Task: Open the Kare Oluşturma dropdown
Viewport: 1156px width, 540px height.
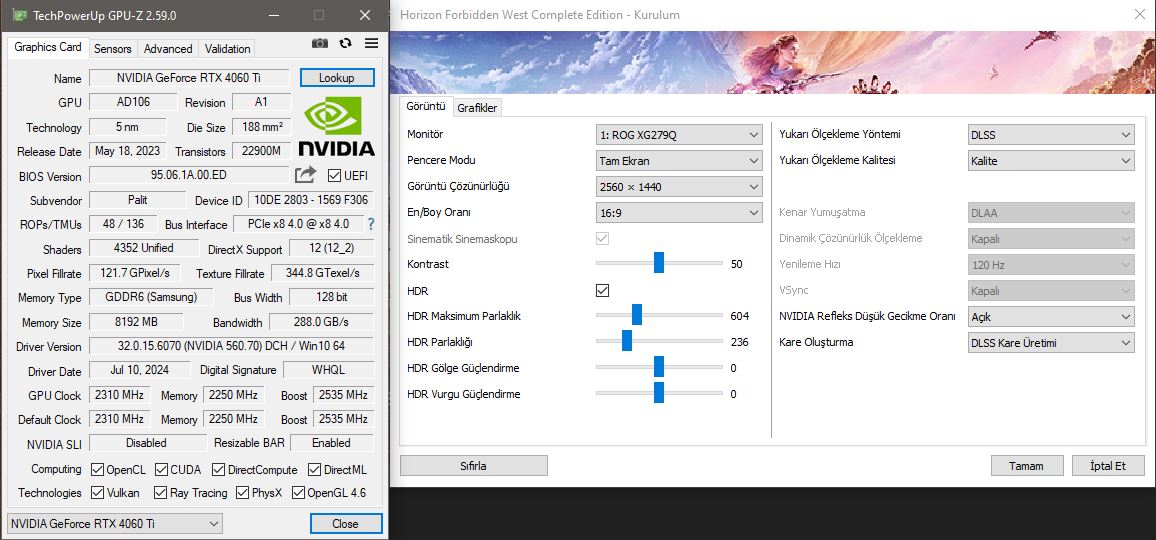Action: 1051,342
